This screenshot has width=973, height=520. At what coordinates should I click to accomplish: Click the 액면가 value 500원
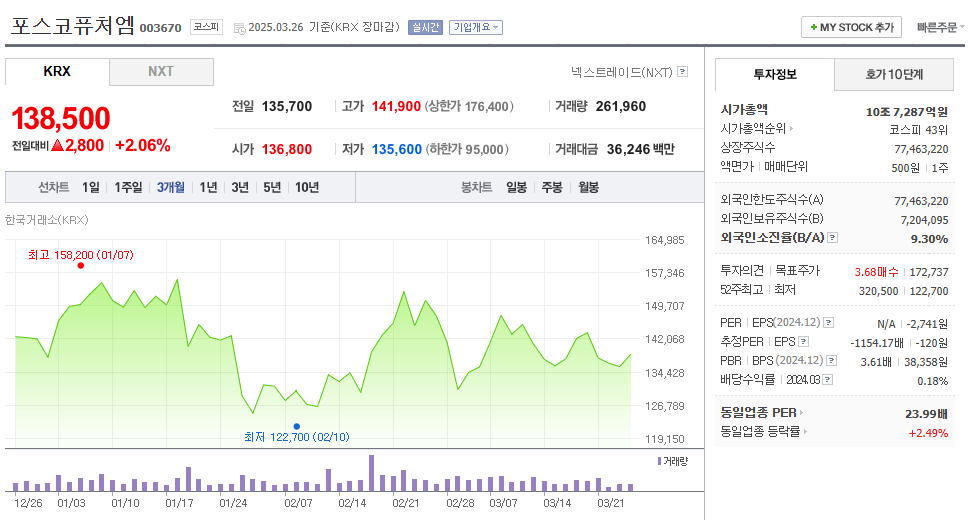tap(905, 168)
